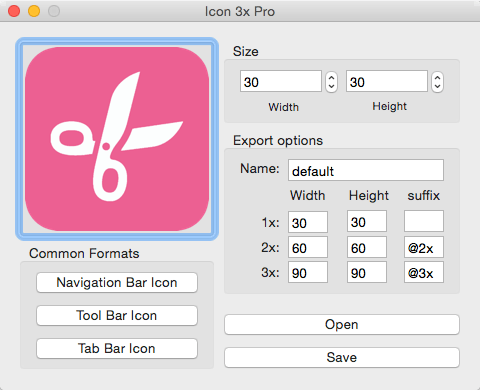
Task: Focus the Size Width input field
Action: pyautogui.click(x=281, y=81)
